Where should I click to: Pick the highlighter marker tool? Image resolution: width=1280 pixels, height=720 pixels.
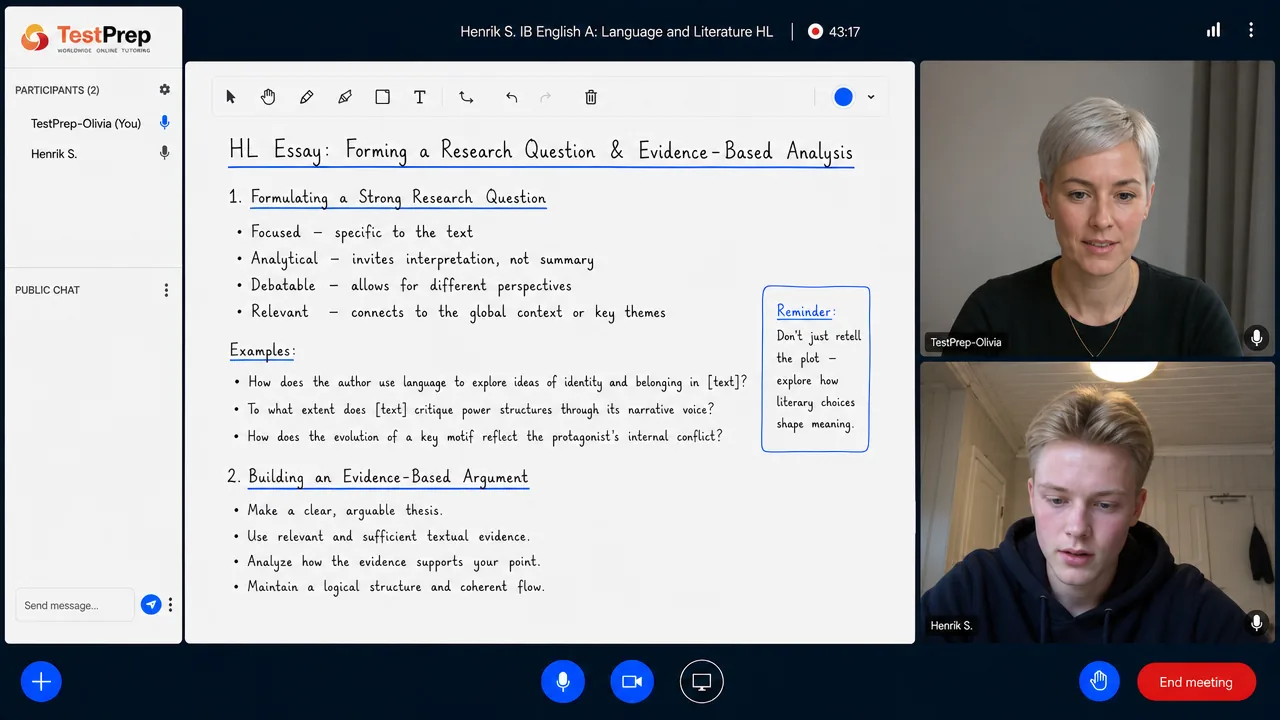[345, 97]
